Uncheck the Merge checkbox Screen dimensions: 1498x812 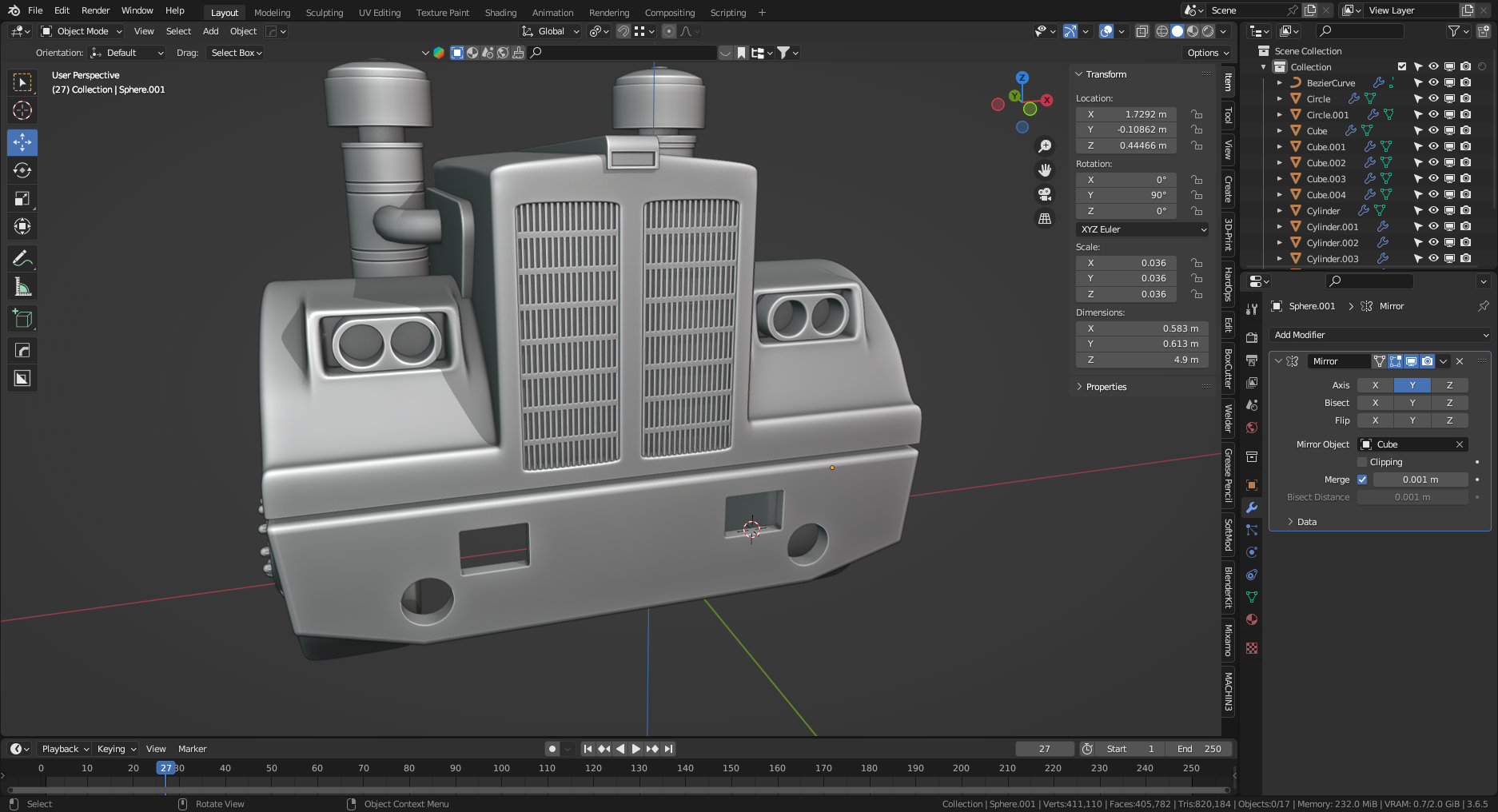tap(1362, 480)
